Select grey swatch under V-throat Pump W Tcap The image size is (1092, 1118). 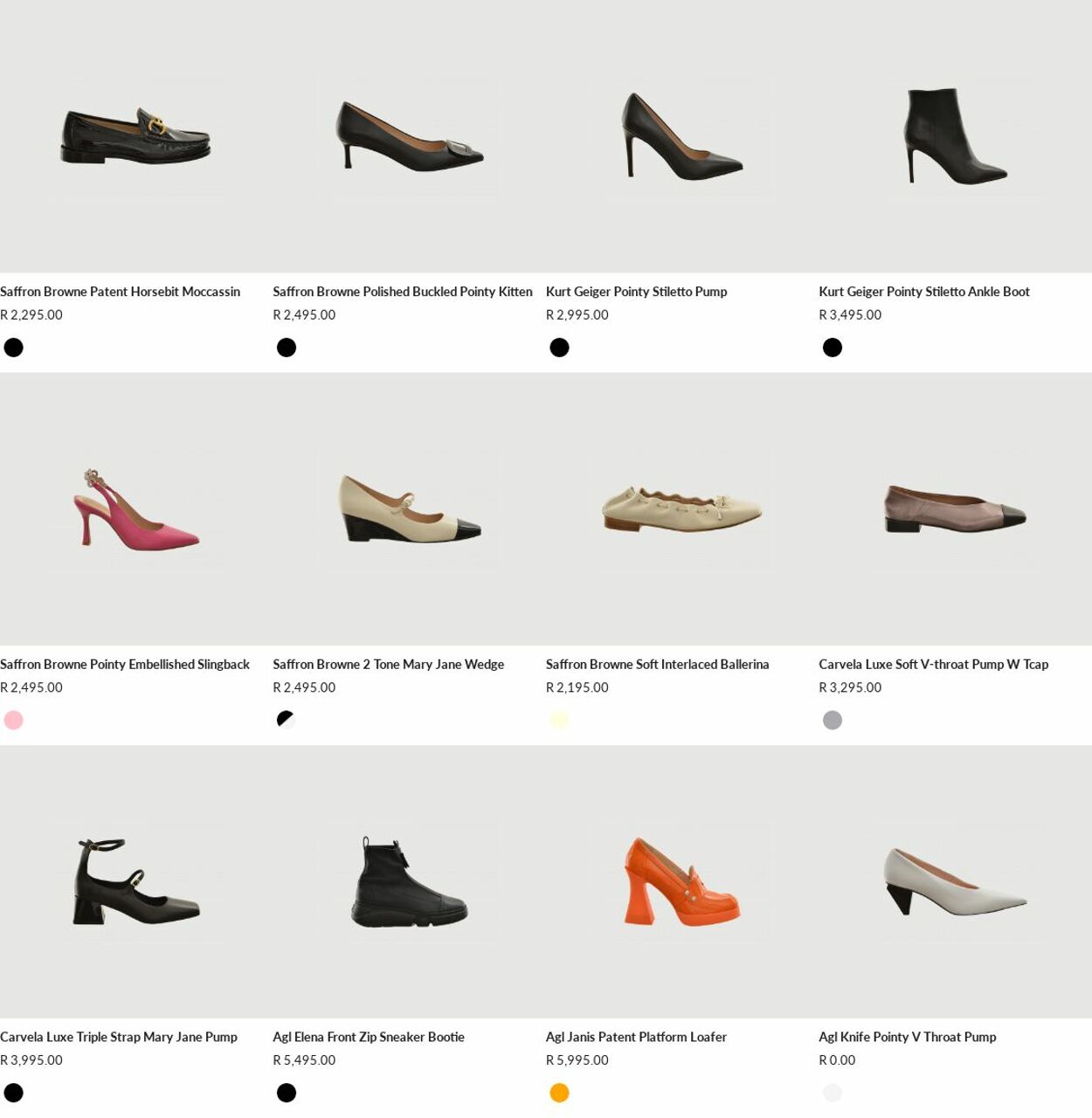pos(833,721)
